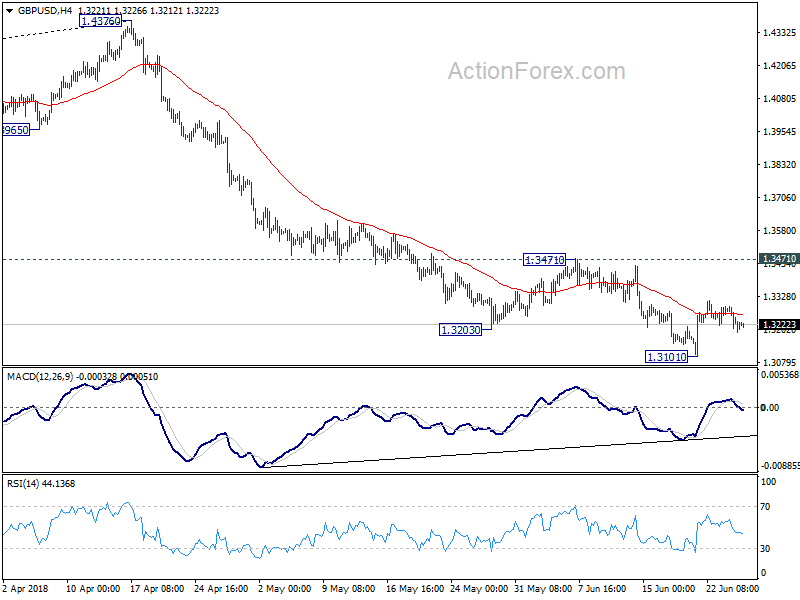Click the MACD 0.00 zero level label
Image resolution: width=800 pixels, height=600 pixels.
[769, 407]
